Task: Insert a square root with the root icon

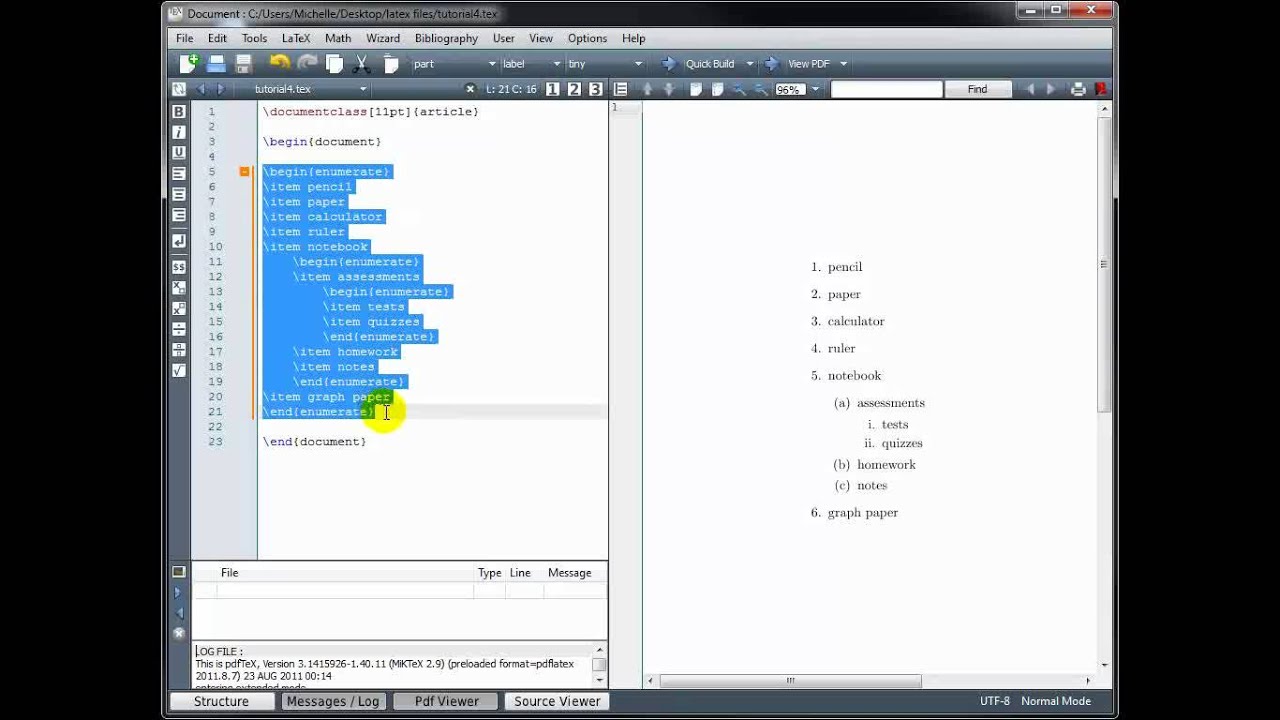Action: click(x=179, y=370)
